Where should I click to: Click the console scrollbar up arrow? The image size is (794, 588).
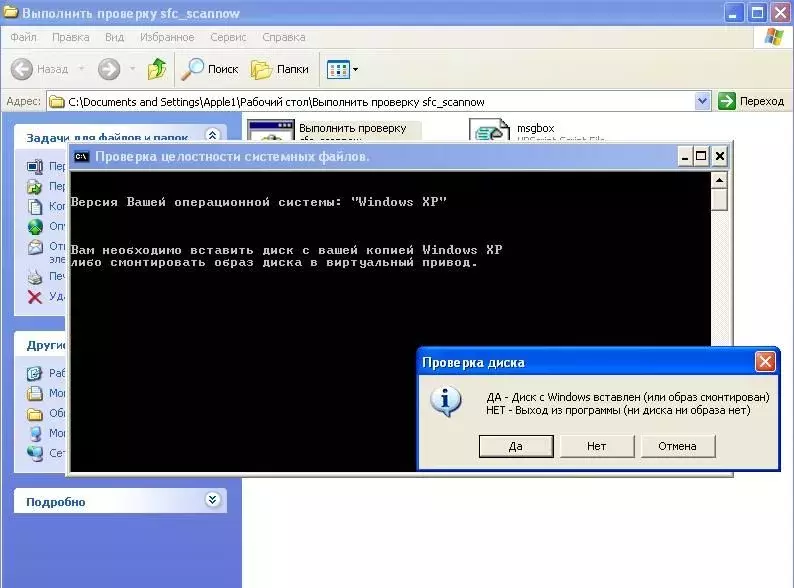[720, 180]
